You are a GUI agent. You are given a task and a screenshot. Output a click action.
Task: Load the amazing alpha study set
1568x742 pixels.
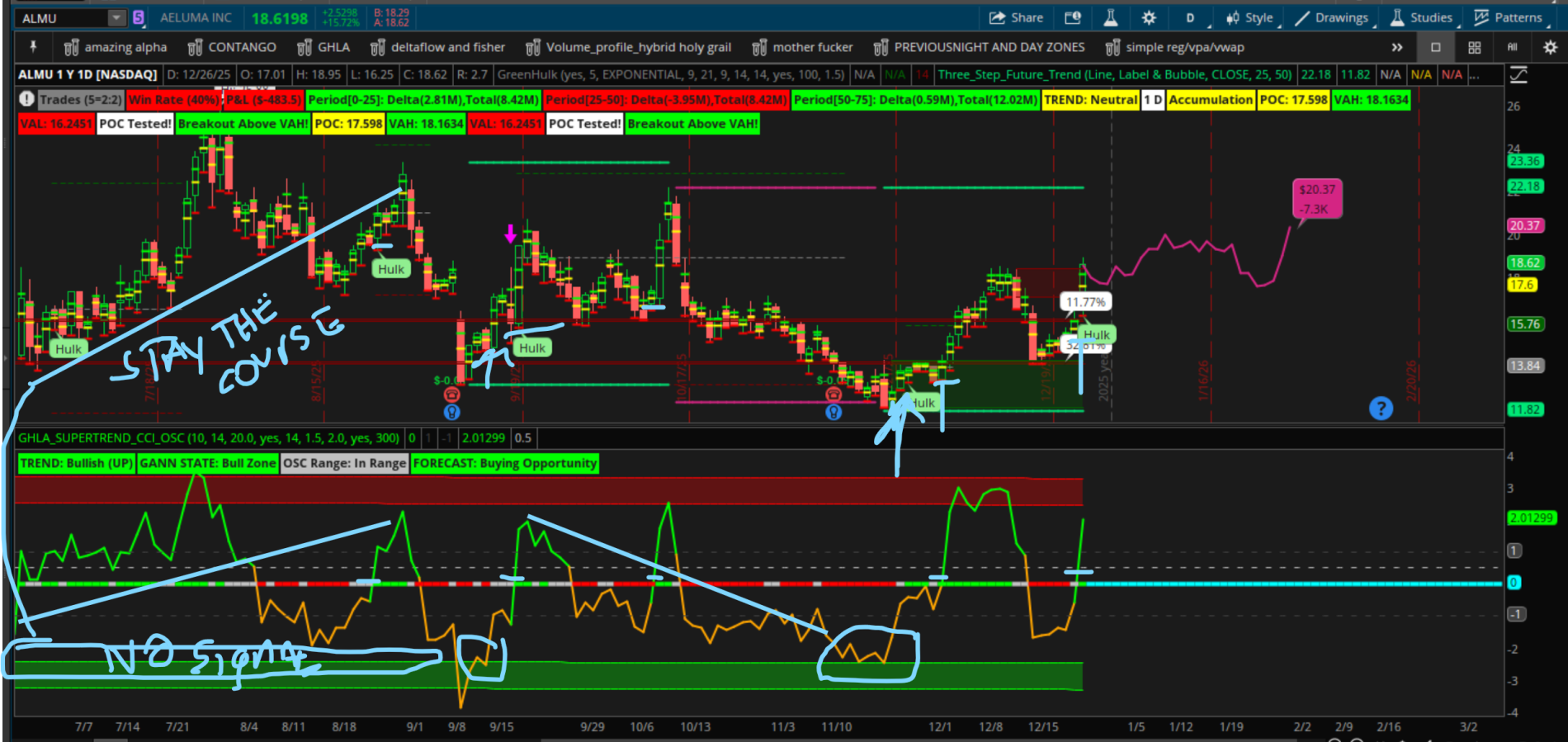[116, 47]
